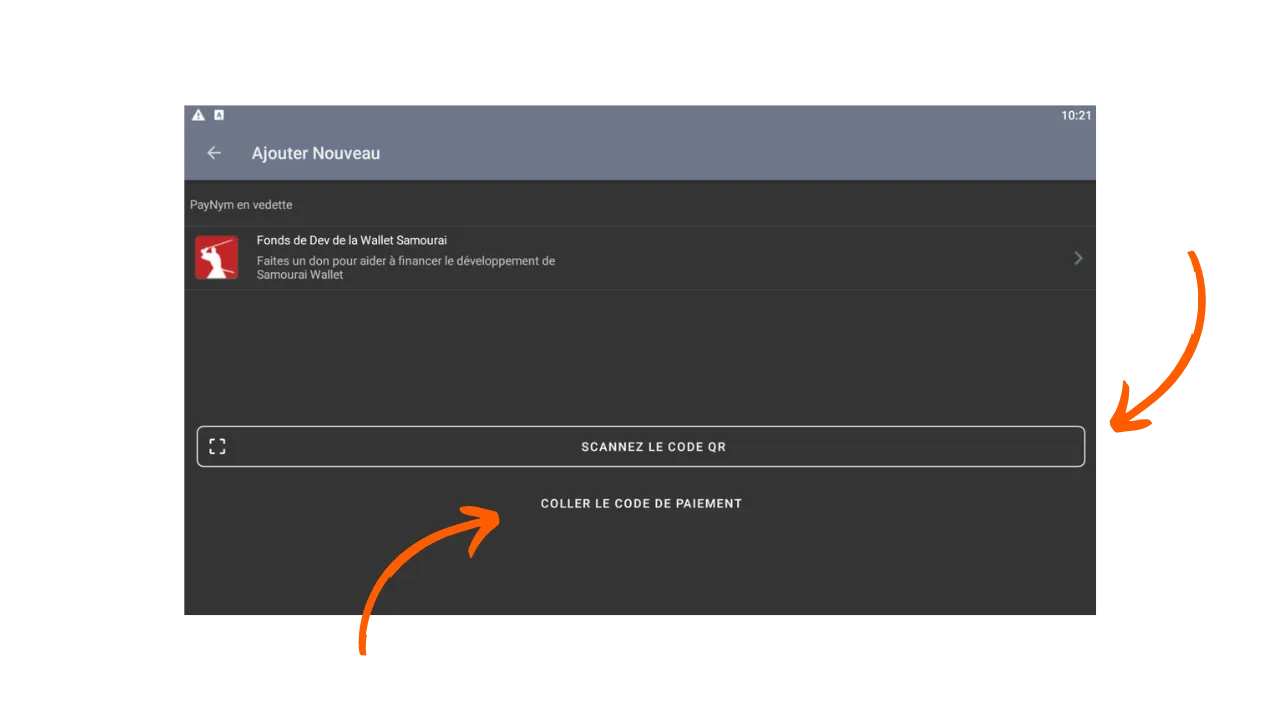The width and height of the screenshot is (1280, 720).
Task: Tap the clock showing 10:21
Action: click(1076, 115)
